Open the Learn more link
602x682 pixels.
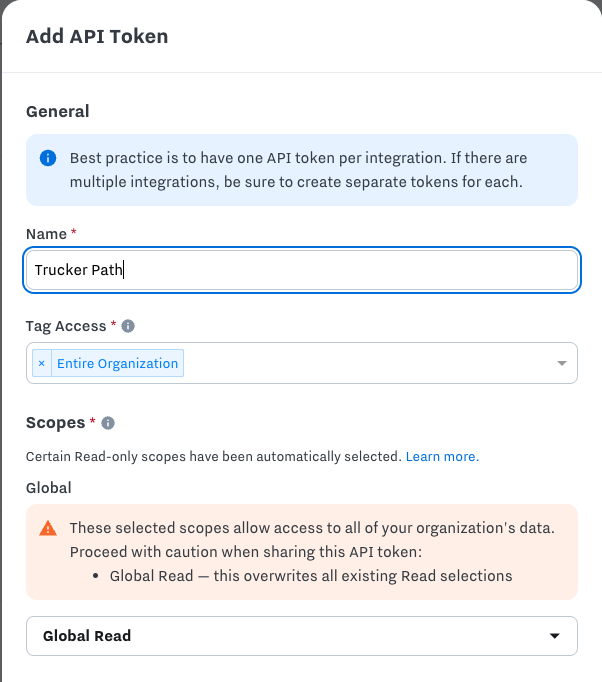442,456
